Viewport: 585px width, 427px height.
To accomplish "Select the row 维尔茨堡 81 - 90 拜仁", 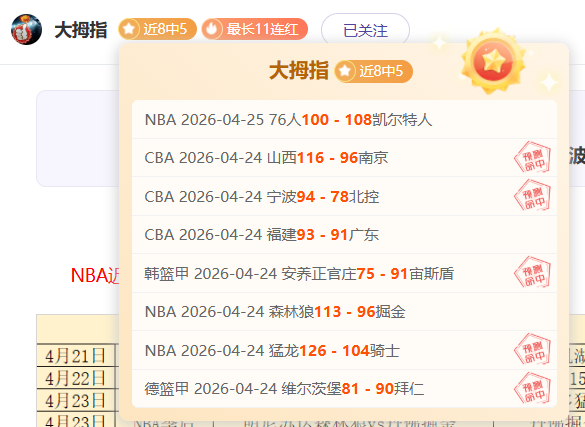I will coord(344,389).
